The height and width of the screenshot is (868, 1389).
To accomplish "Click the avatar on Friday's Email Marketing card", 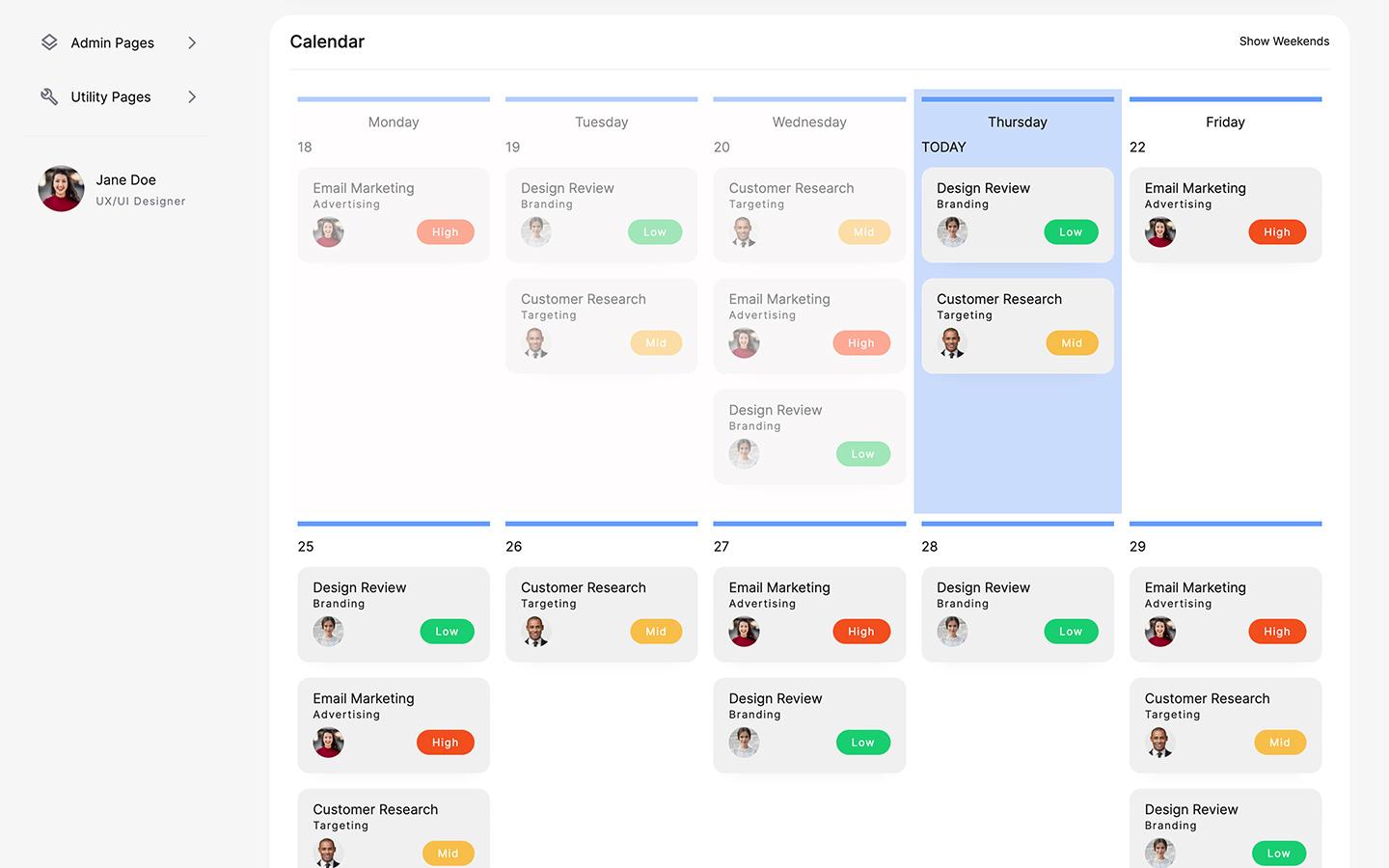I will (1160, 231).
